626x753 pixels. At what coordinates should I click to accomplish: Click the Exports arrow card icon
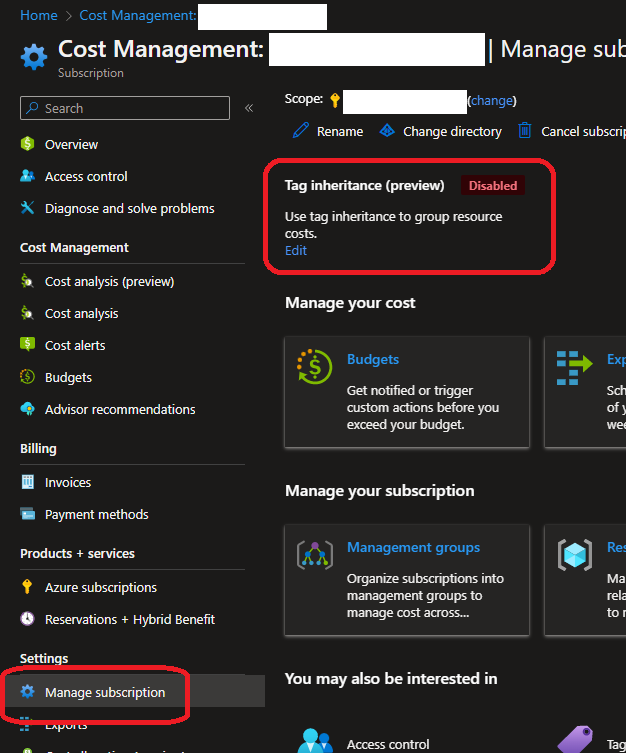pos(575,368)
